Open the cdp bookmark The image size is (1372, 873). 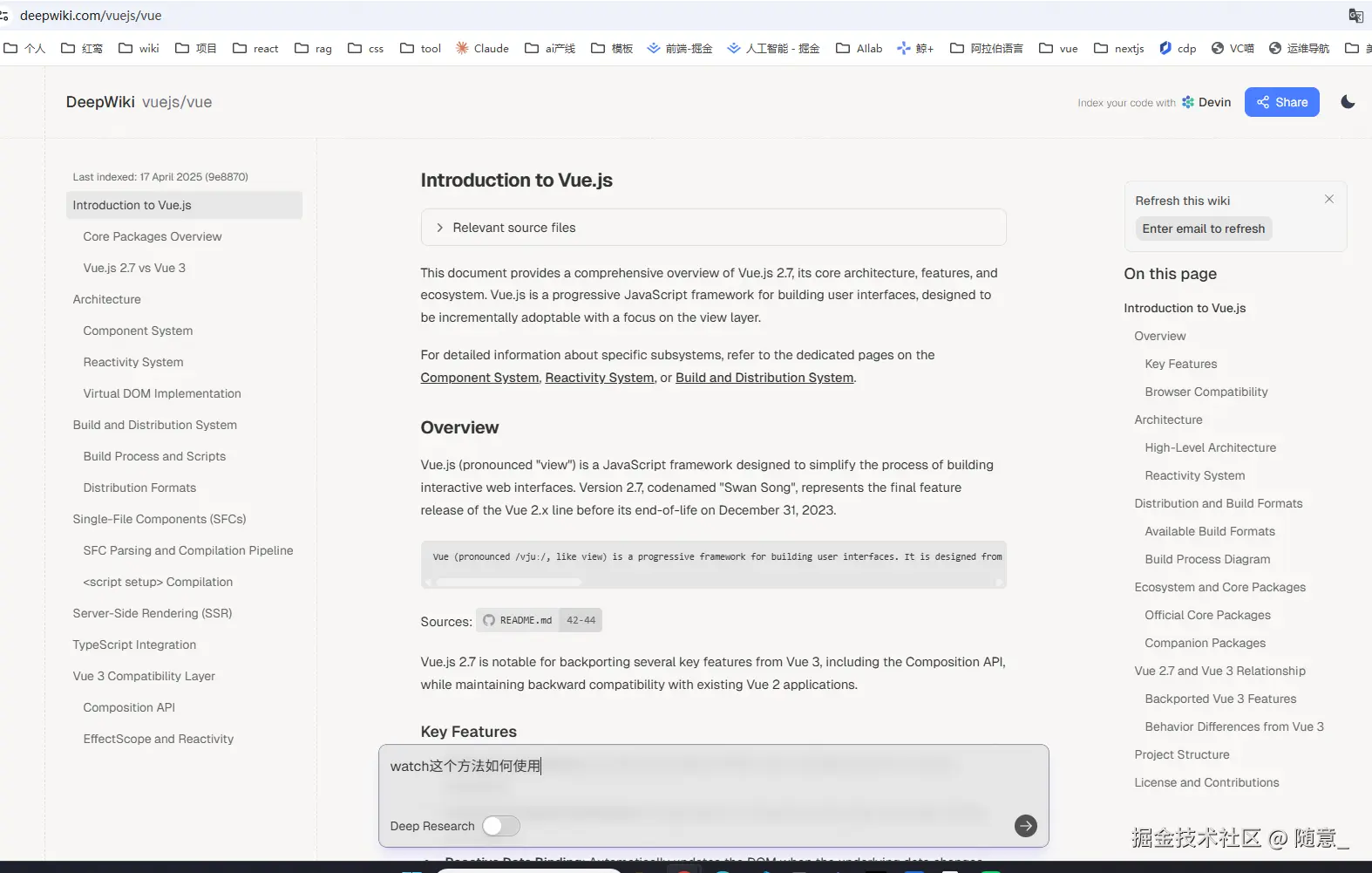1178,49
